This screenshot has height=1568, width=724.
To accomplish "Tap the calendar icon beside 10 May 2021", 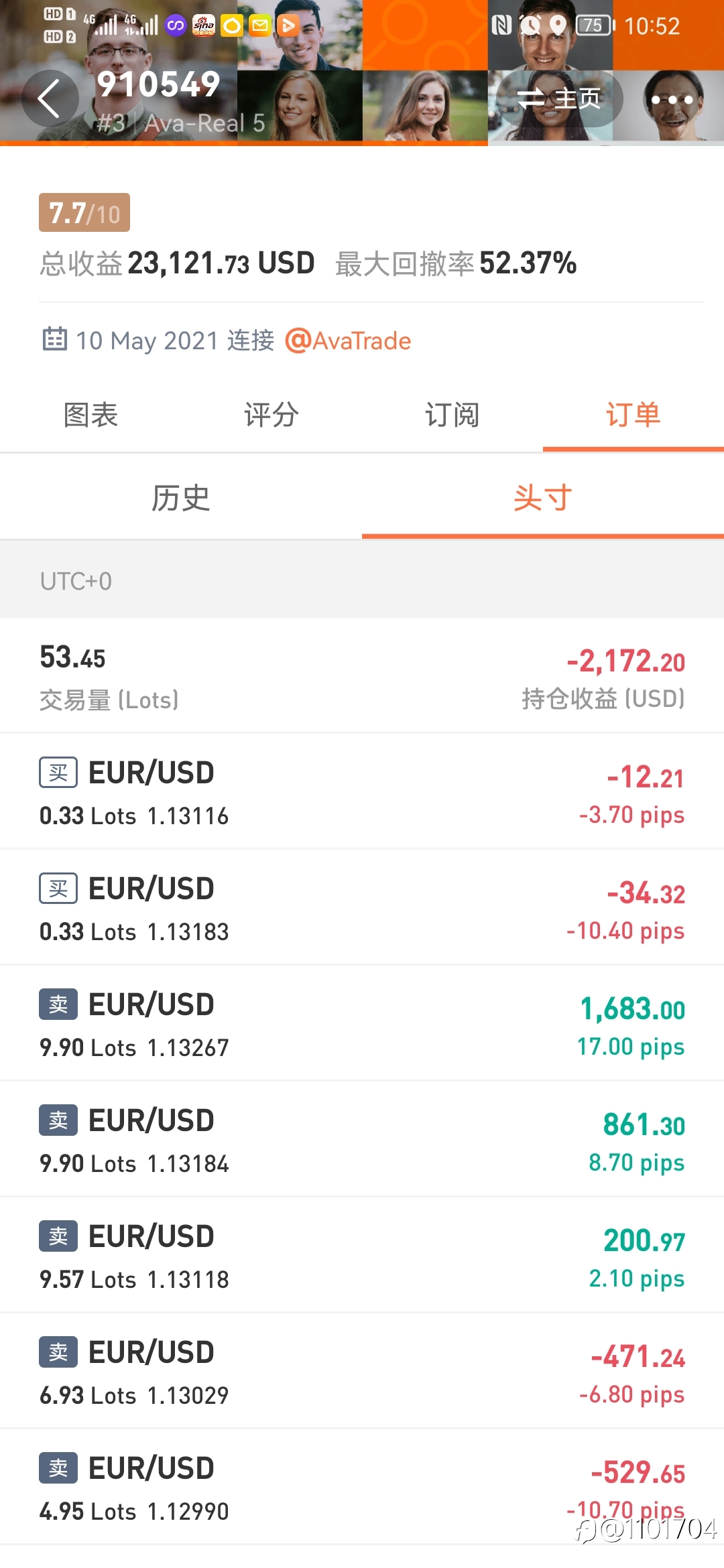I will tap(55, 340).
